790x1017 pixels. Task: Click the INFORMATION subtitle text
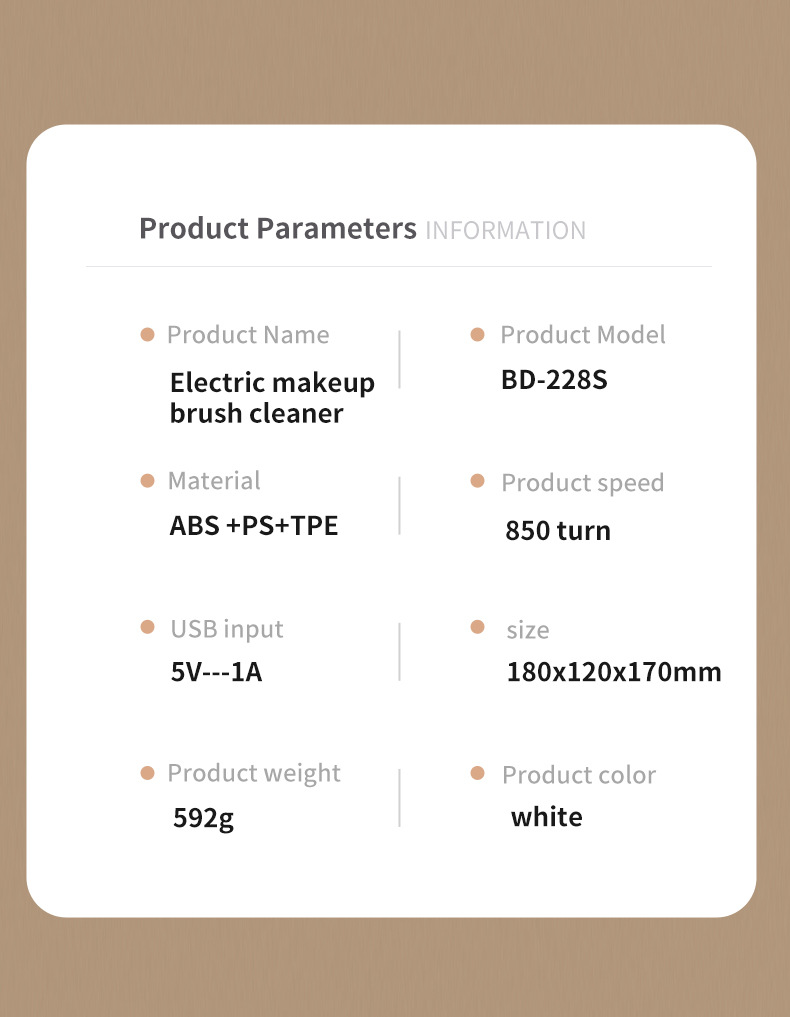point(505,231)
